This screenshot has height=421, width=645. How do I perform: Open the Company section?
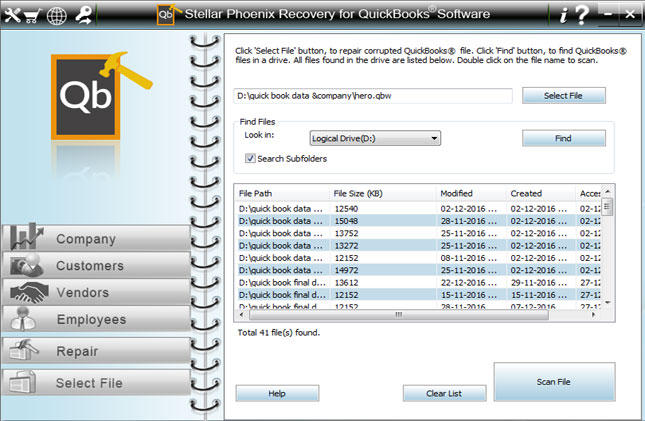[x=97, y=239]
